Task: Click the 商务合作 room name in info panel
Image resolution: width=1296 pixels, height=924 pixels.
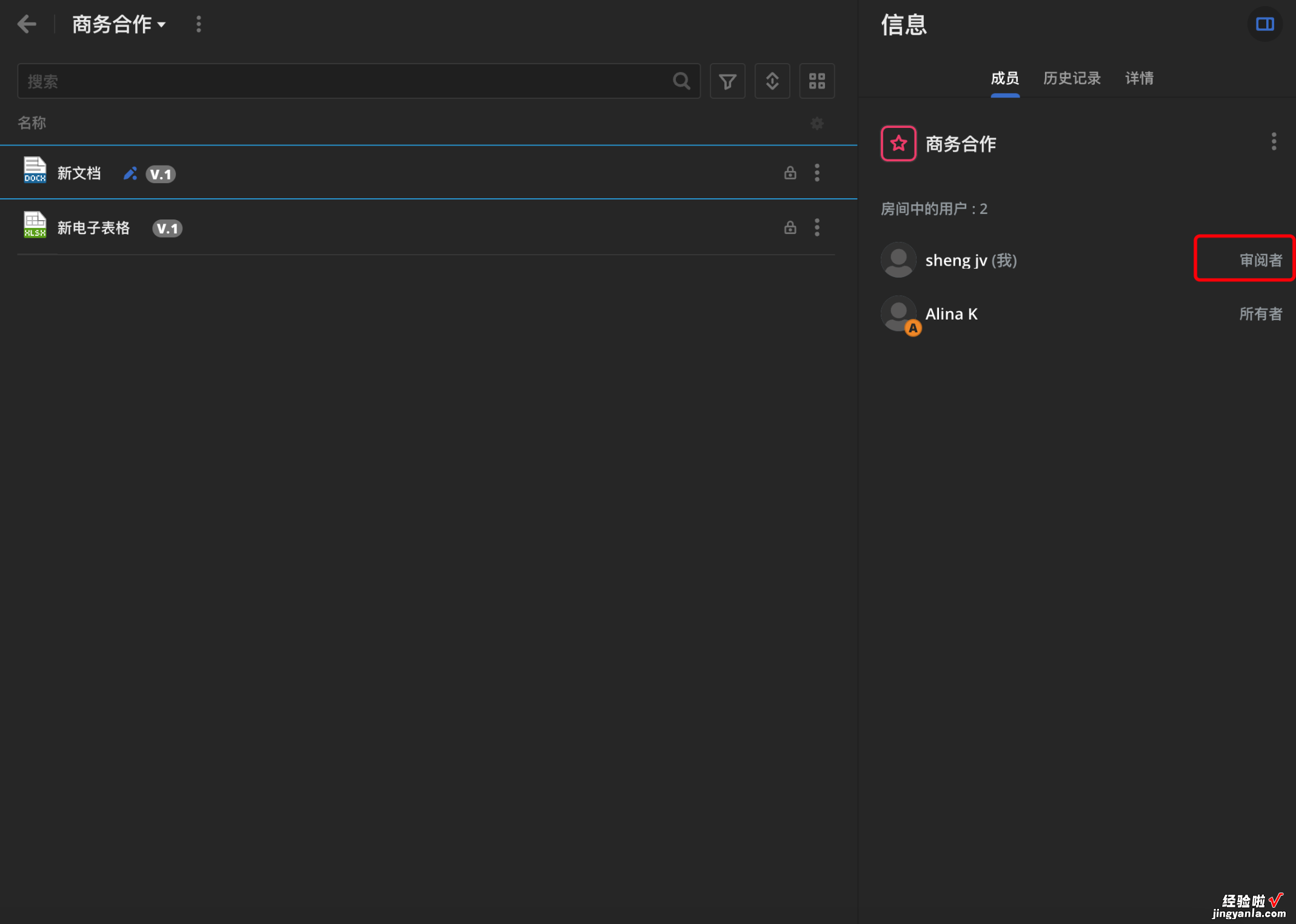Action: [x=961, y=144]
